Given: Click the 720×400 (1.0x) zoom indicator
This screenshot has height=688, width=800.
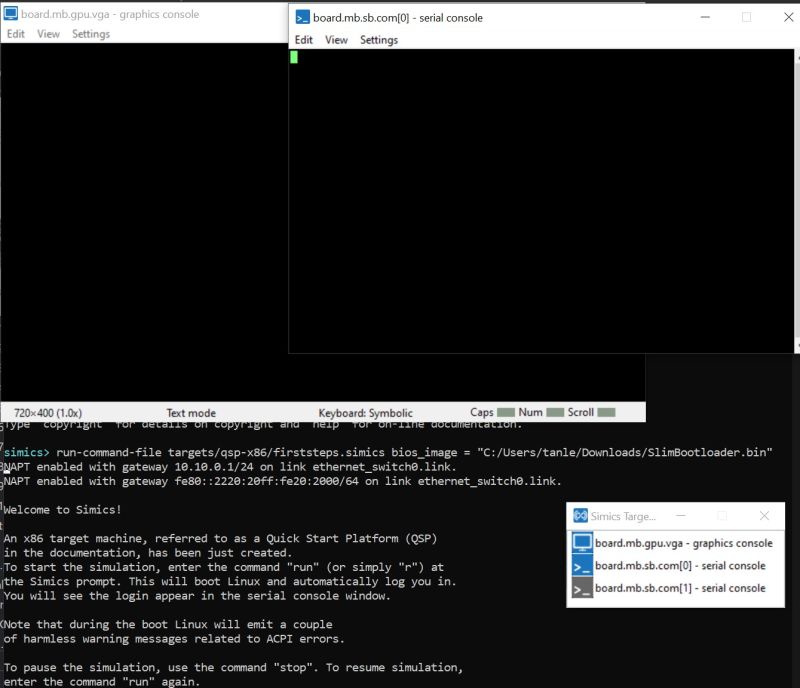Looking at the screenshot, I should pyautogui.click(x=47, y=412).
